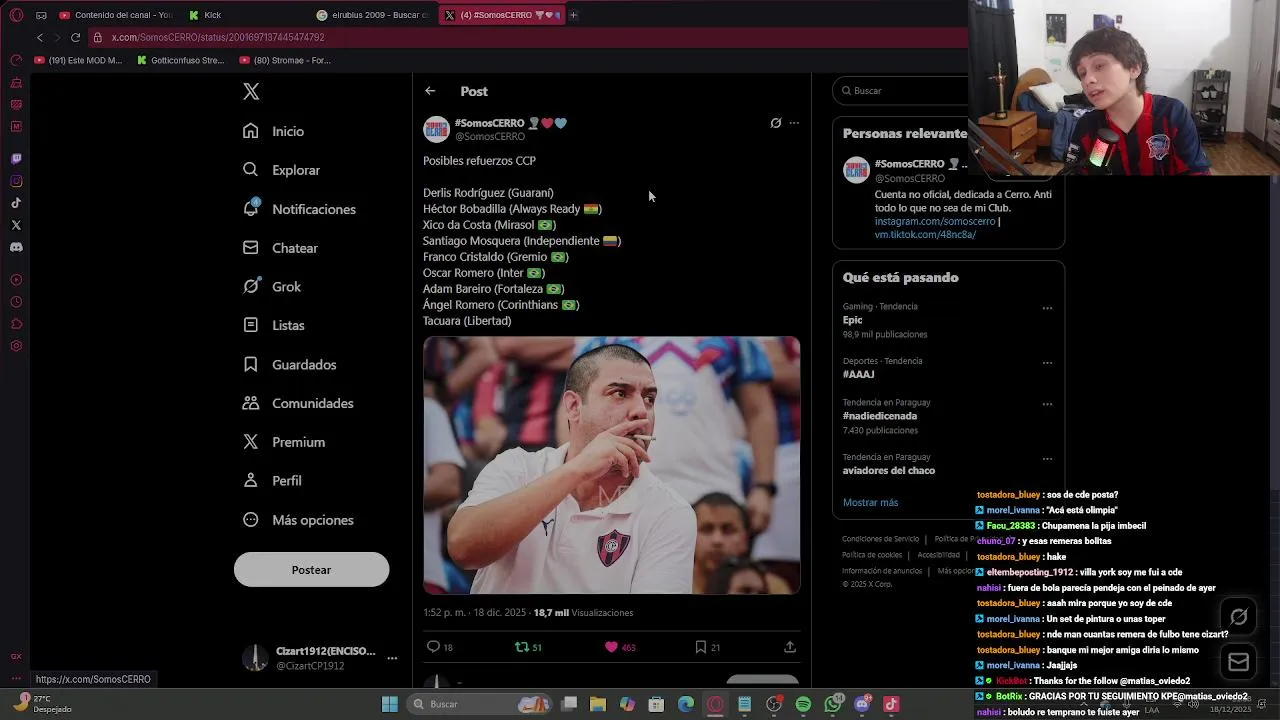Open Grok from the sidebar
1280x720 pixels.
pyautogui.click(x=272, y=286)
